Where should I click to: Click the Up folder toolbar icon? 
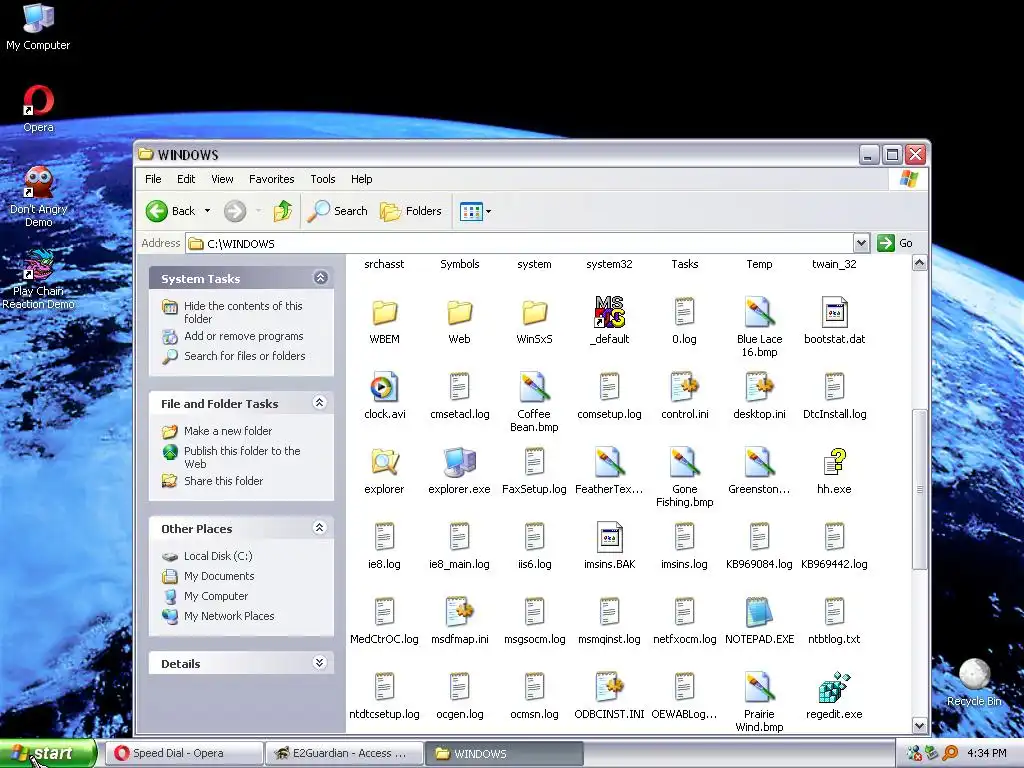pos(283,211)
